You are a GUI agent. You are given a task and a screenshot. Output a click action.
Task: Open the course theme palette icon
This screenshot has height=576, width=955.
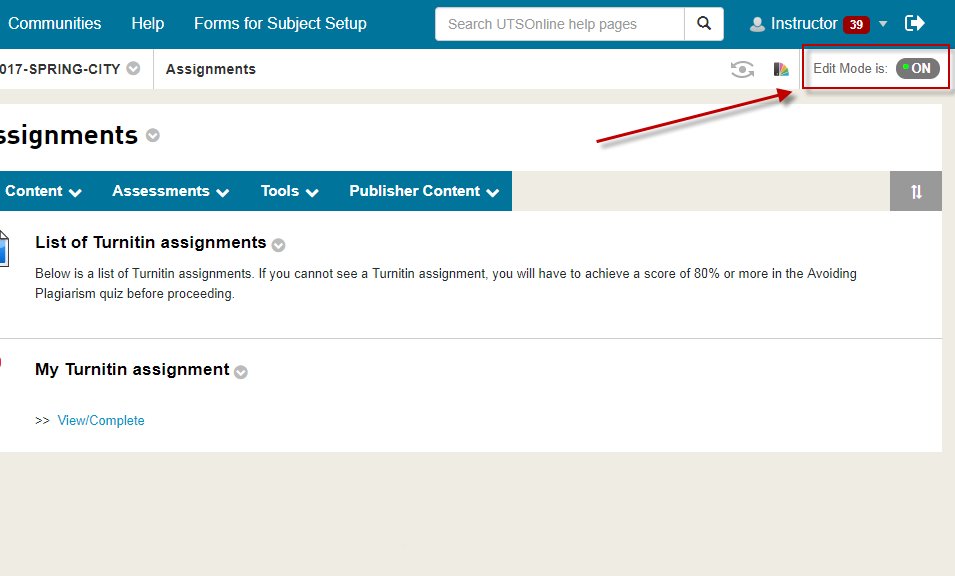pos(781,69)
